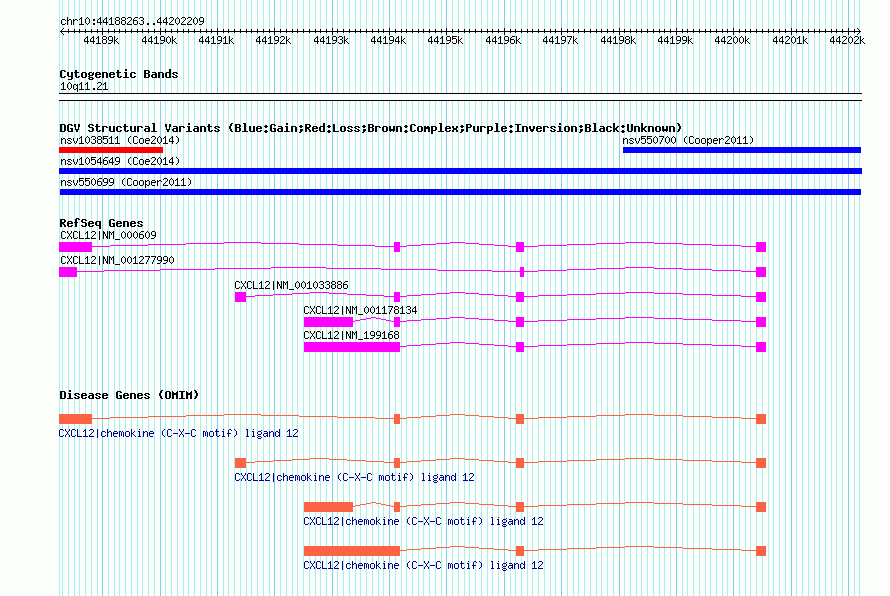
Task: Select the CXCL12|NM_199168 transcript label
Action: [x=351, y=335]
